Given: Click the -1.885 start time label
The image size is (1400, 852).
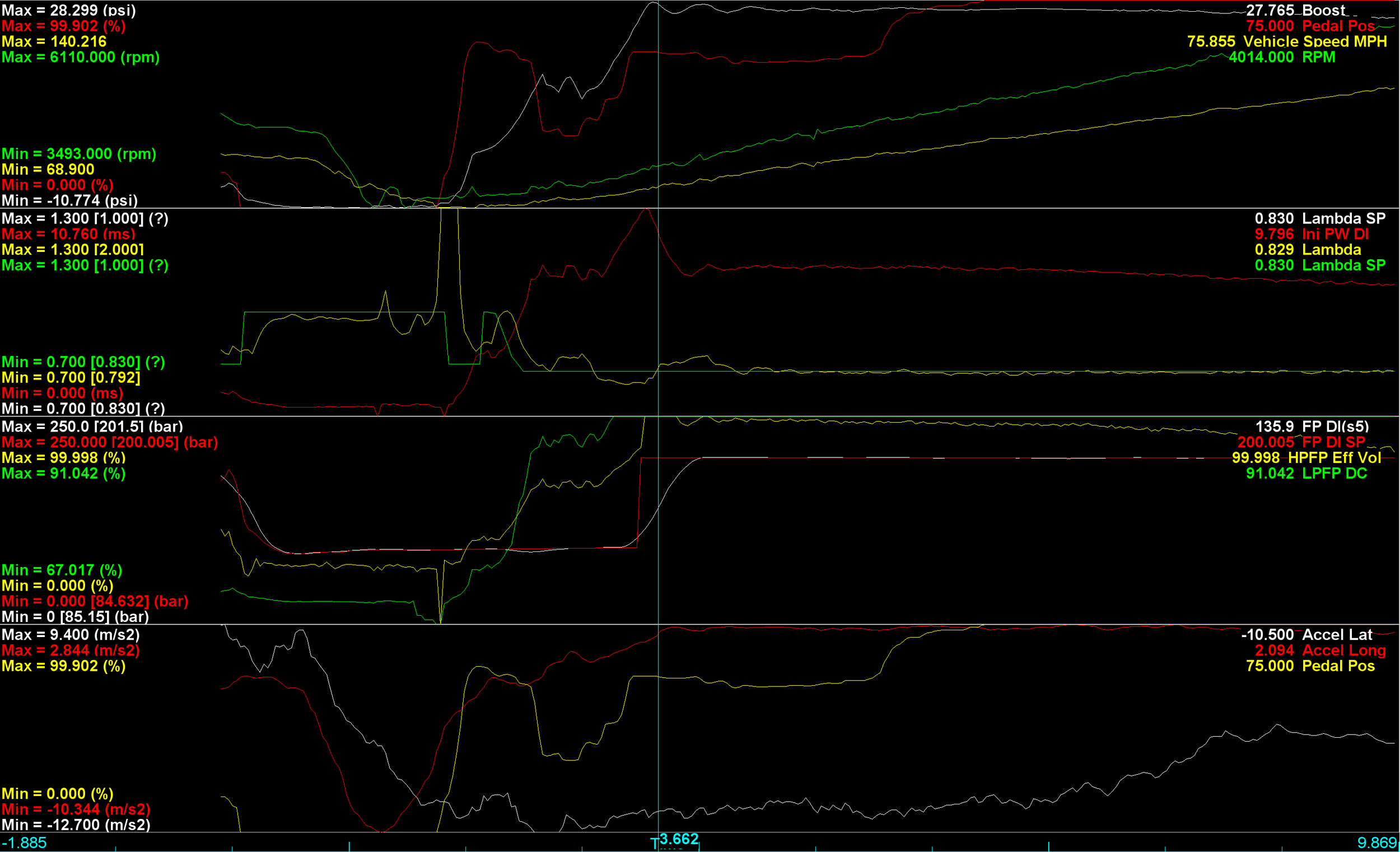Looking at the screenshot, I should click(24, 843).
